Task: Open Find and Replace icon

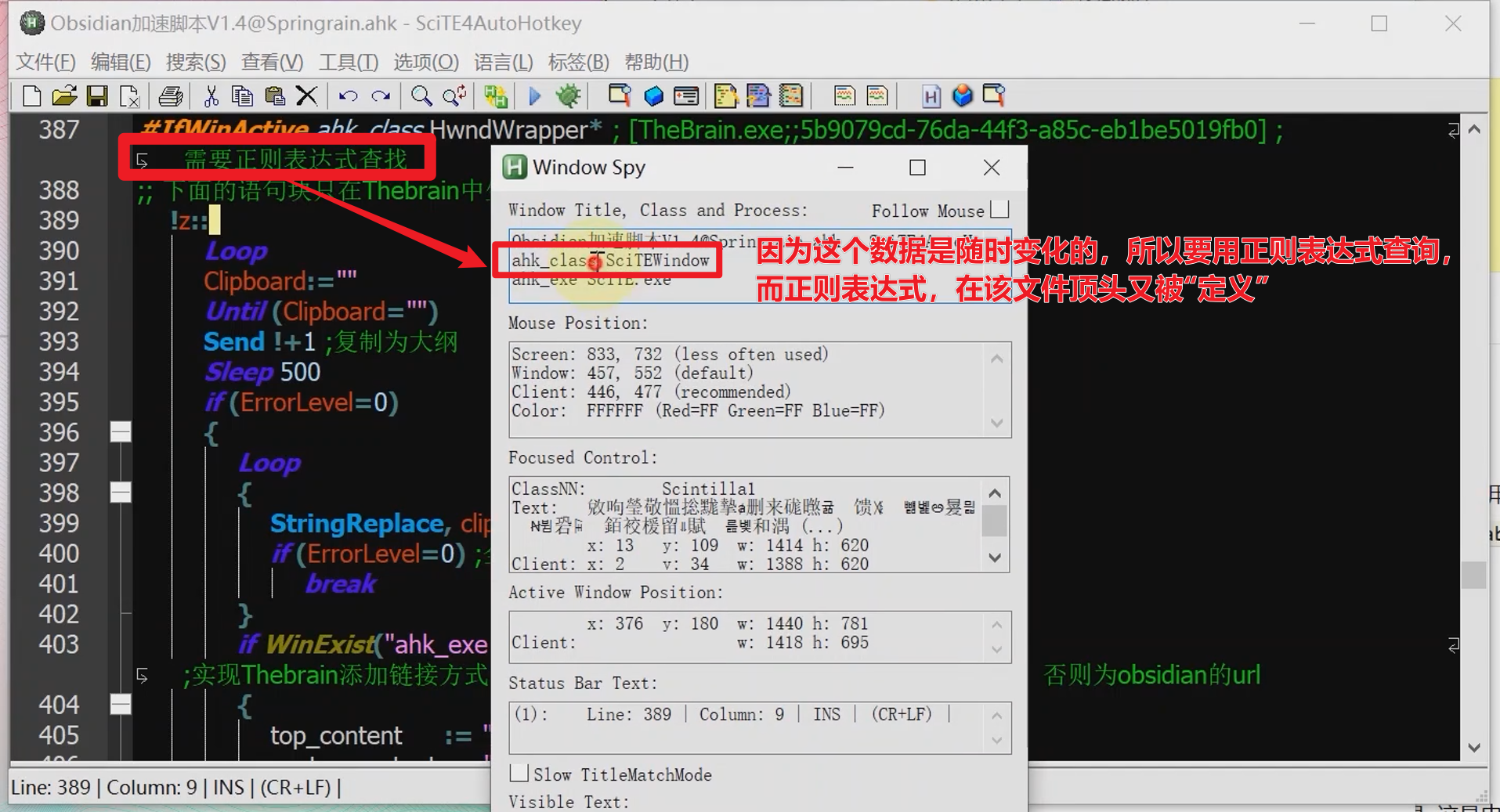Action: click(x=454, y=96)
